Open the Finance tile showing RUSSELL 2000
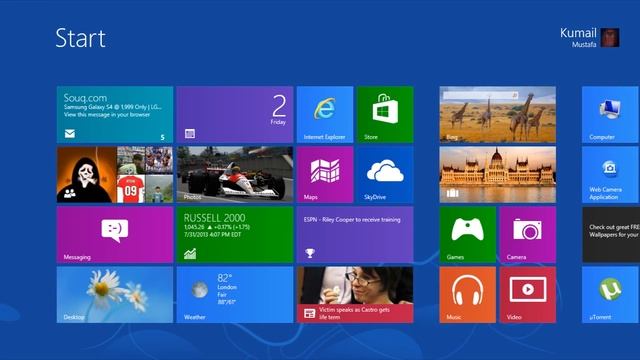The width and height of the screenshot is (640, 360). [235, 235]
